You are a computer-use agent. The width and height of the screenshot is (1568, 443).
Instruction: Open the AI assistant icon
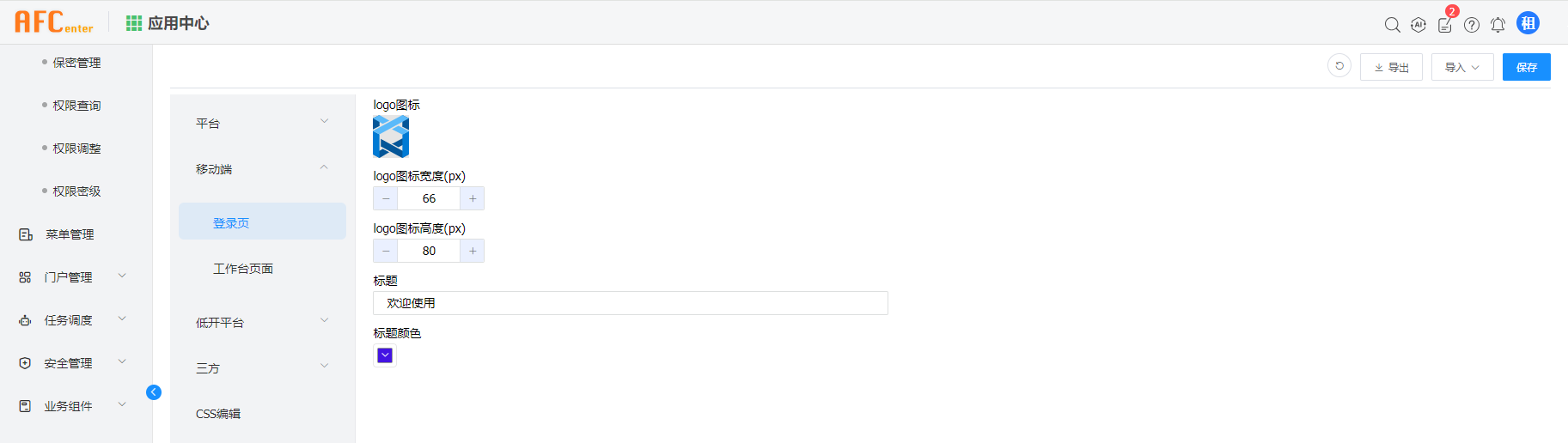pyautogui.click(x=1419, y=25)
